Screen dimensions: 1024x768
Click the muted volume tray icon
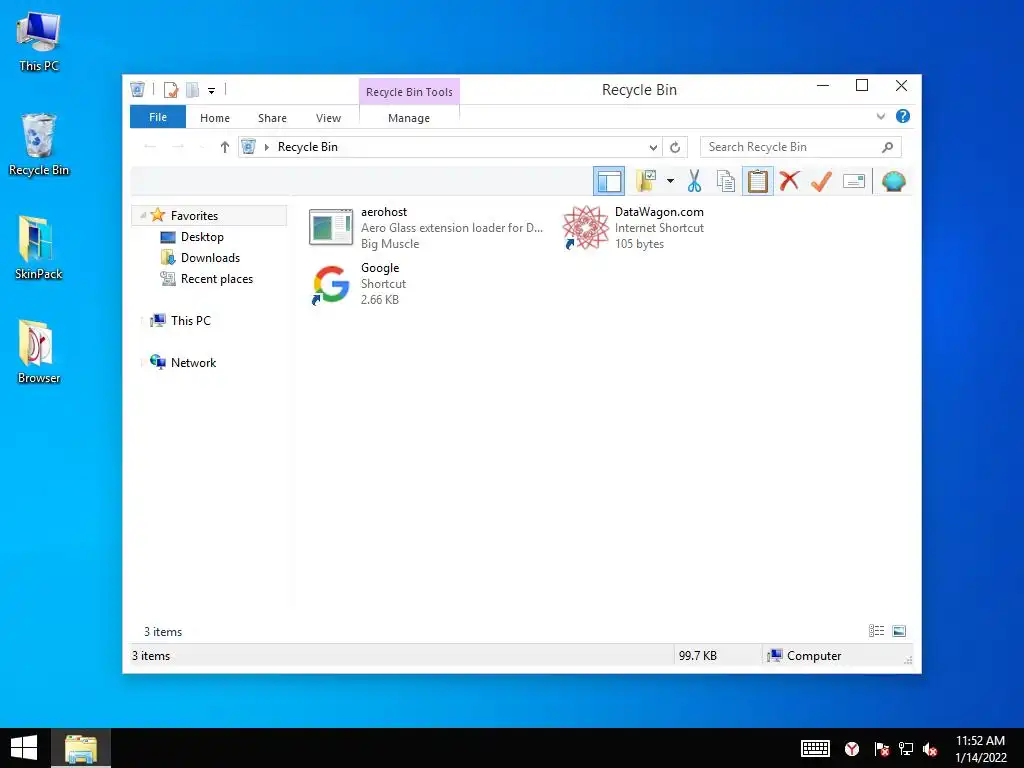930,749
